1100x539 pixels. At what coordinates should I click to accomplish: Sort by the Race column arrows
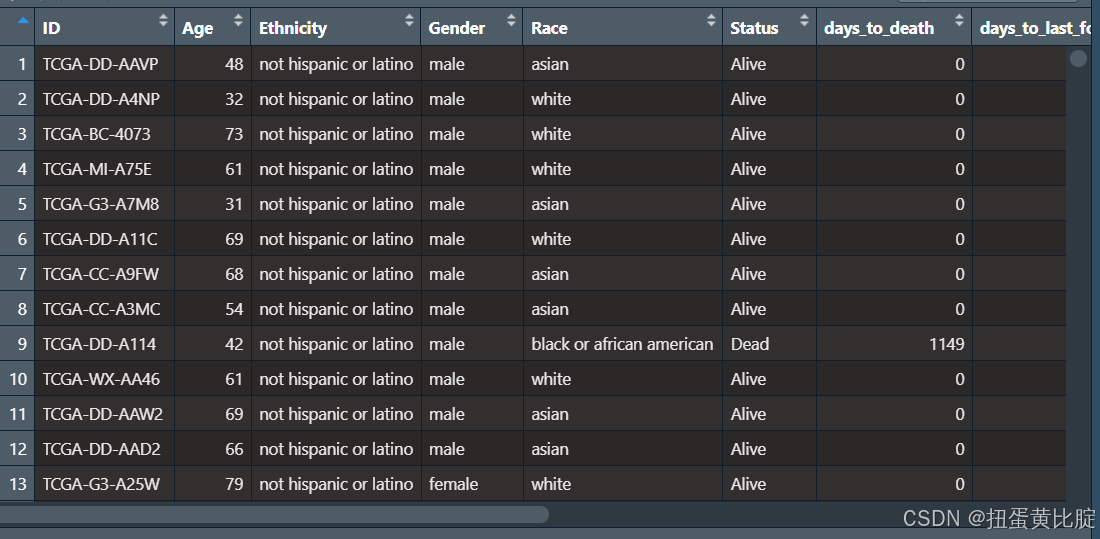[711, 20]
